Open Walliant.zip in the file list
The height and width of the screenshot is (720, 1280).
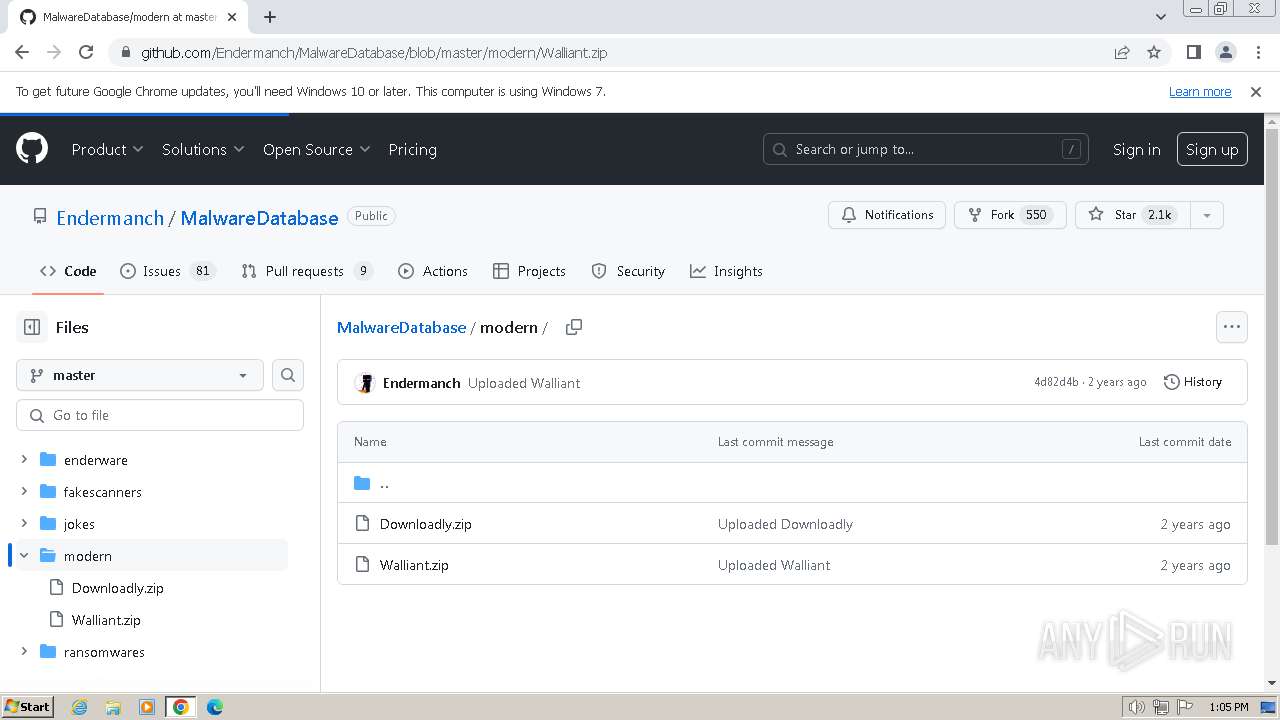point(414,565)
